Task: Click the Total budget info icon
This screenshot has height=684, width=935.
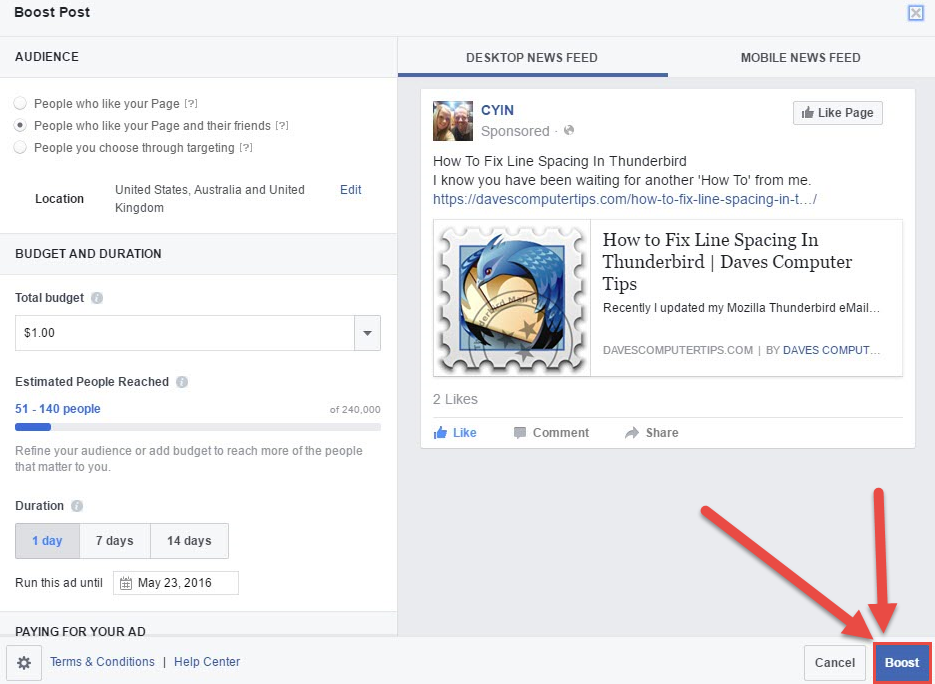Action: (97, 298)
